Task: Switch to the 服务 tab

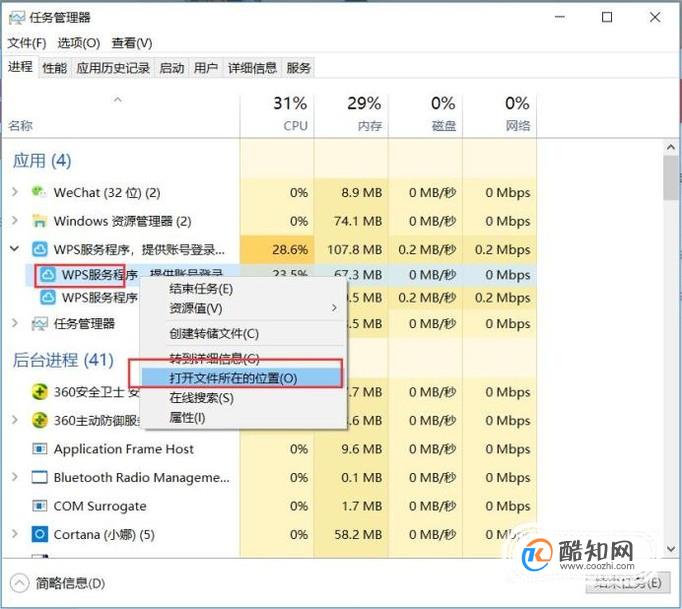Action: pyautogui.click(x=298, y=68)
